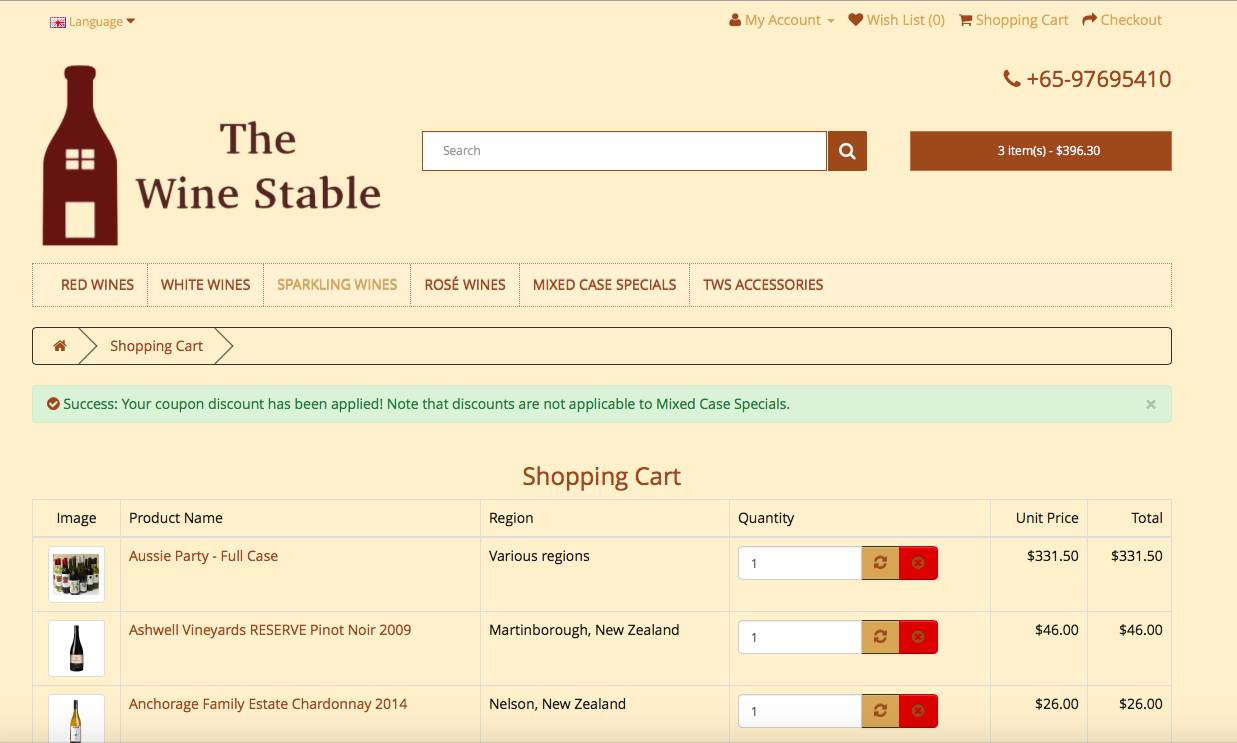Viewport: 1237px width, 743px height.
Task: Dismiss the coupon success alert
Action: (x=1151, y=404)
